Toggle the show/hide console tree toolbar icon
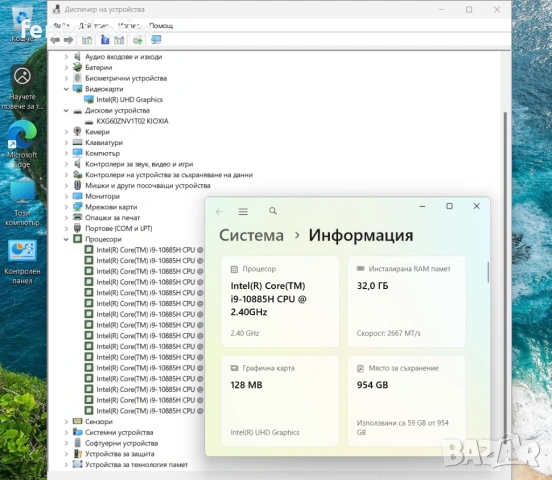 click(87, 40)
